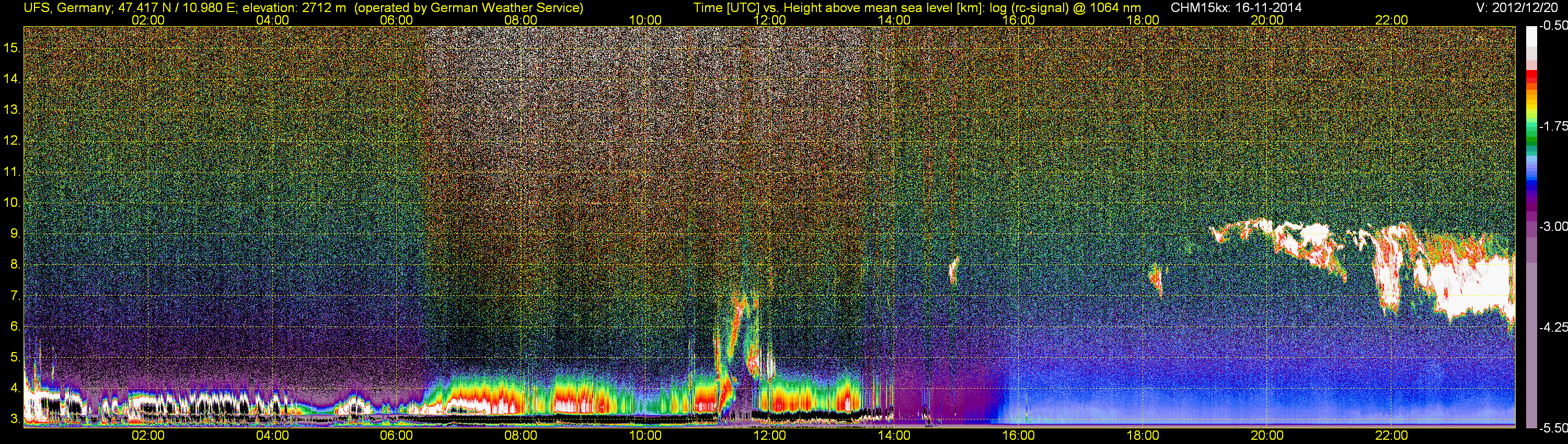Click the '16:00' label on the bottom time axis
1568x444 pixels.
(1018, 436)
